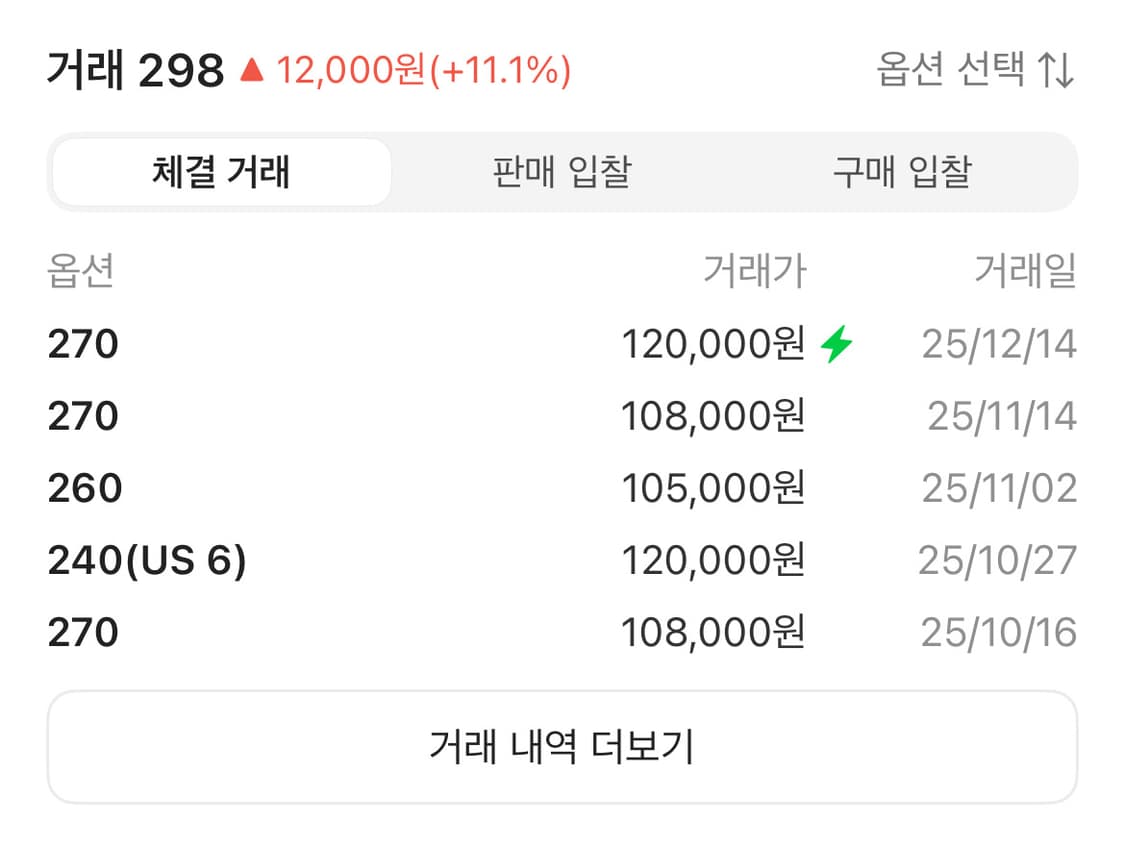Screen dimensions: 1125x846
Task: Select the 체결 거래 tab
Action: [x=222, y=172]
